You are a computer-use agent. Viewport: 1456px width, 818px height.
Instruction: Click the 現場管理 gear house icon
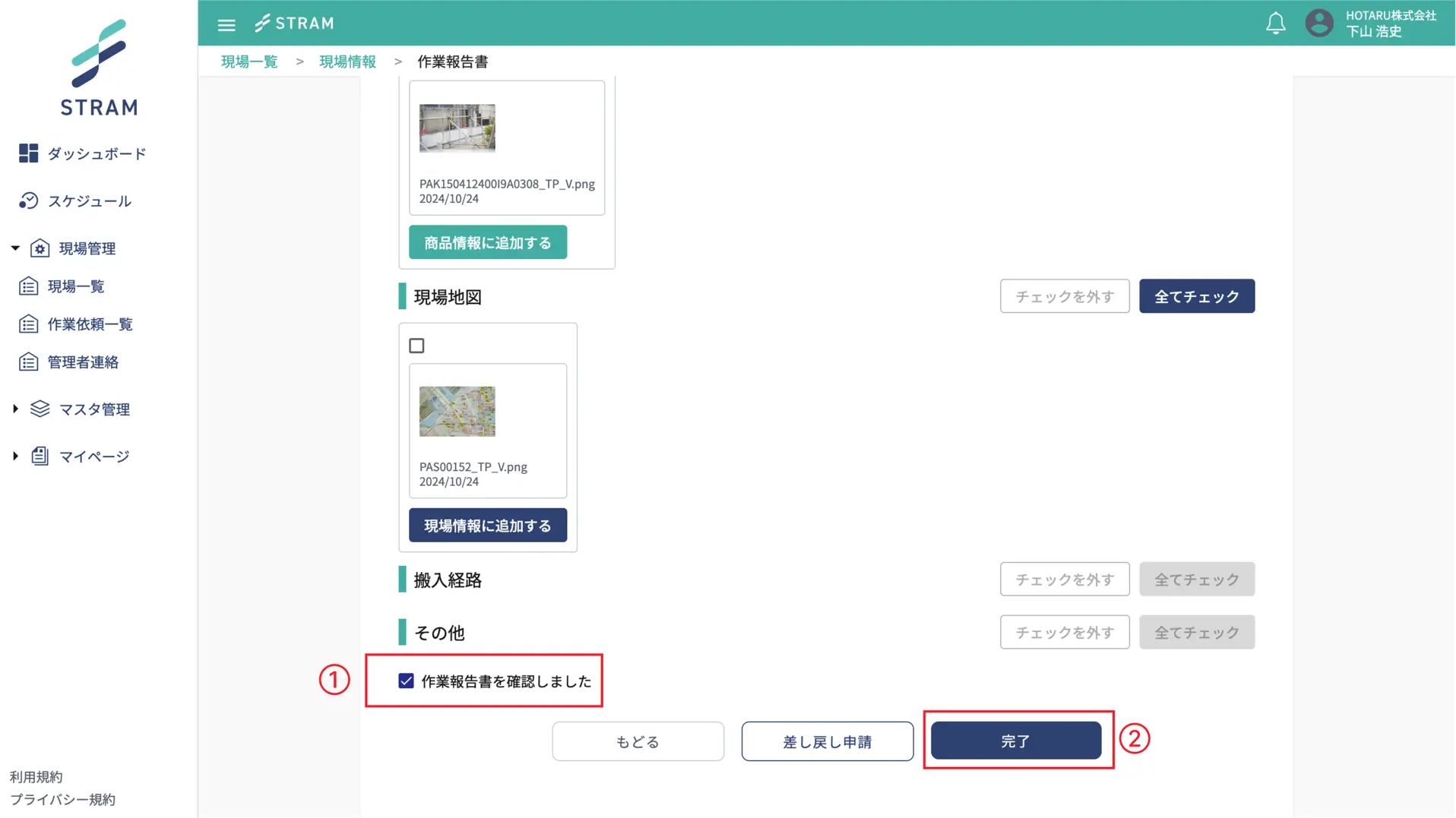(x=40, y=248)
